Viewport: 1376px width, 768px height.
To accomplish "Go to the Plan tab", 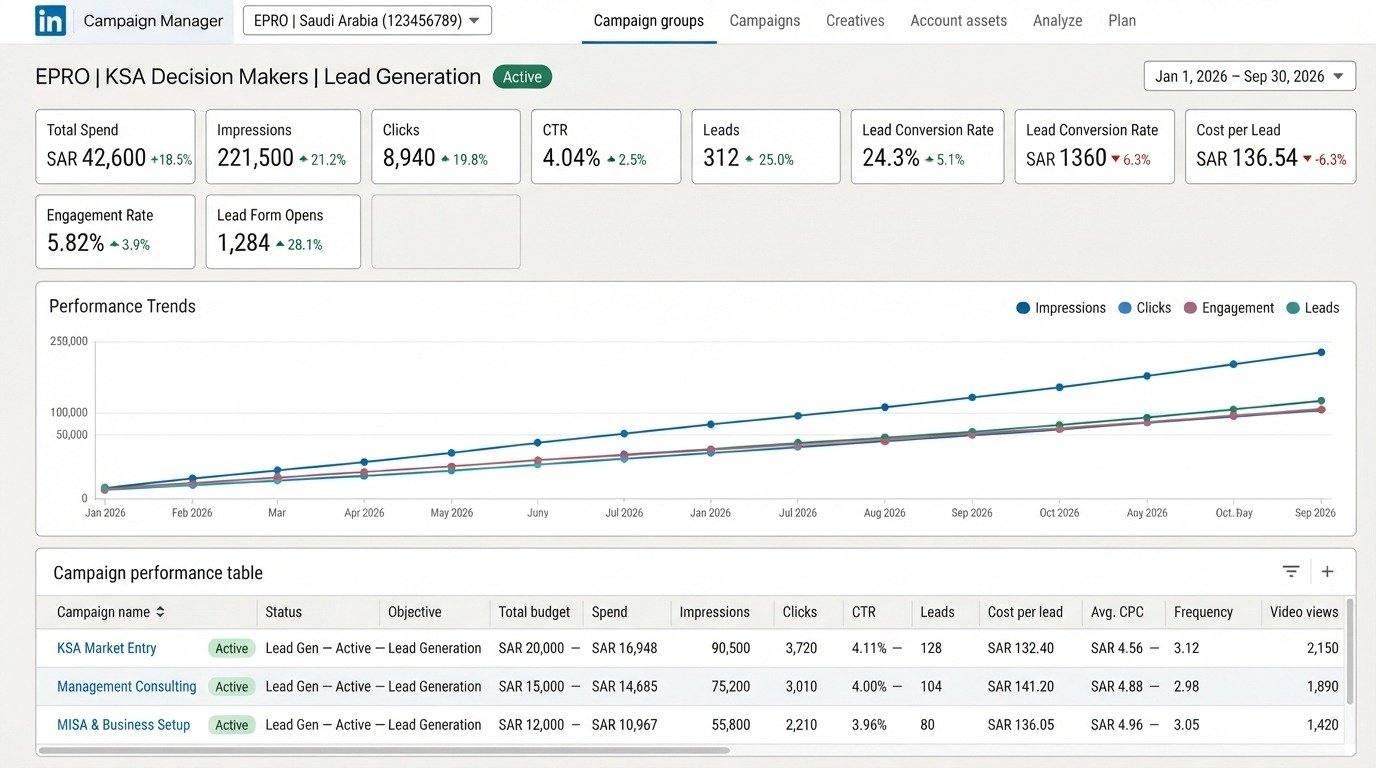I will coord(1122,21).
